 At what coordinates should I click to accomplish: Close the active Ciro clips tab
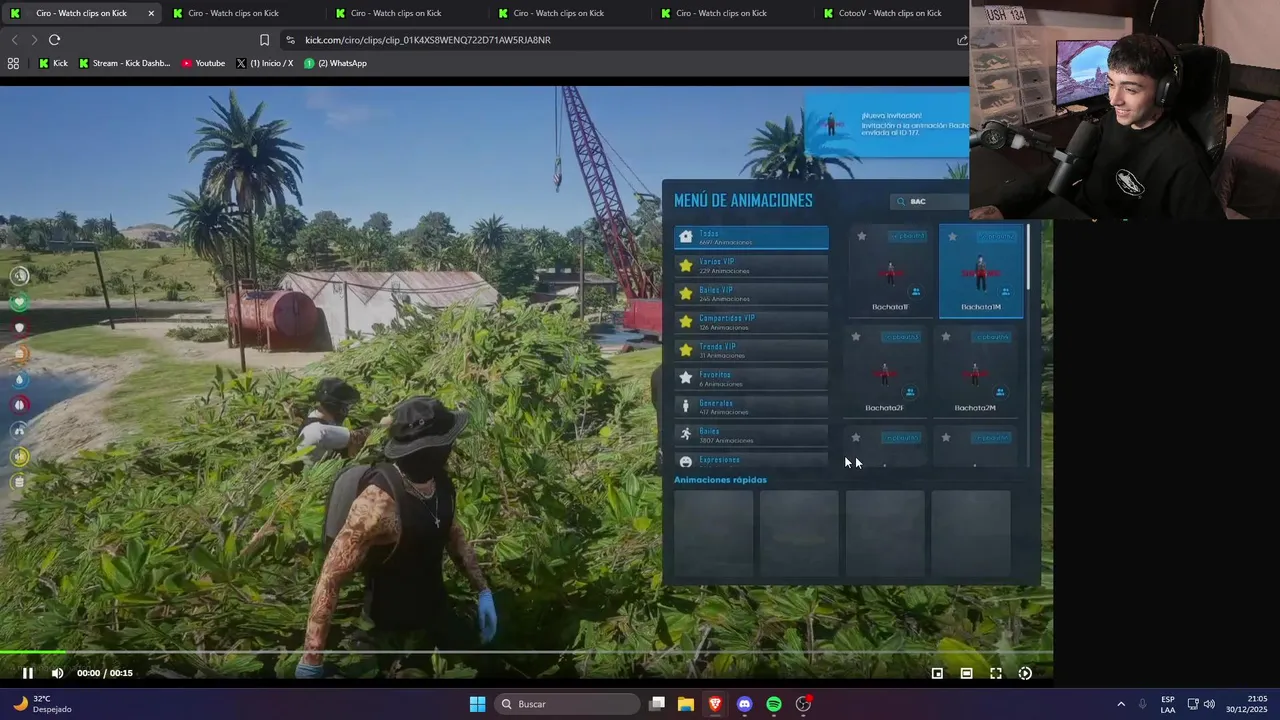click(x=151, y=13)
